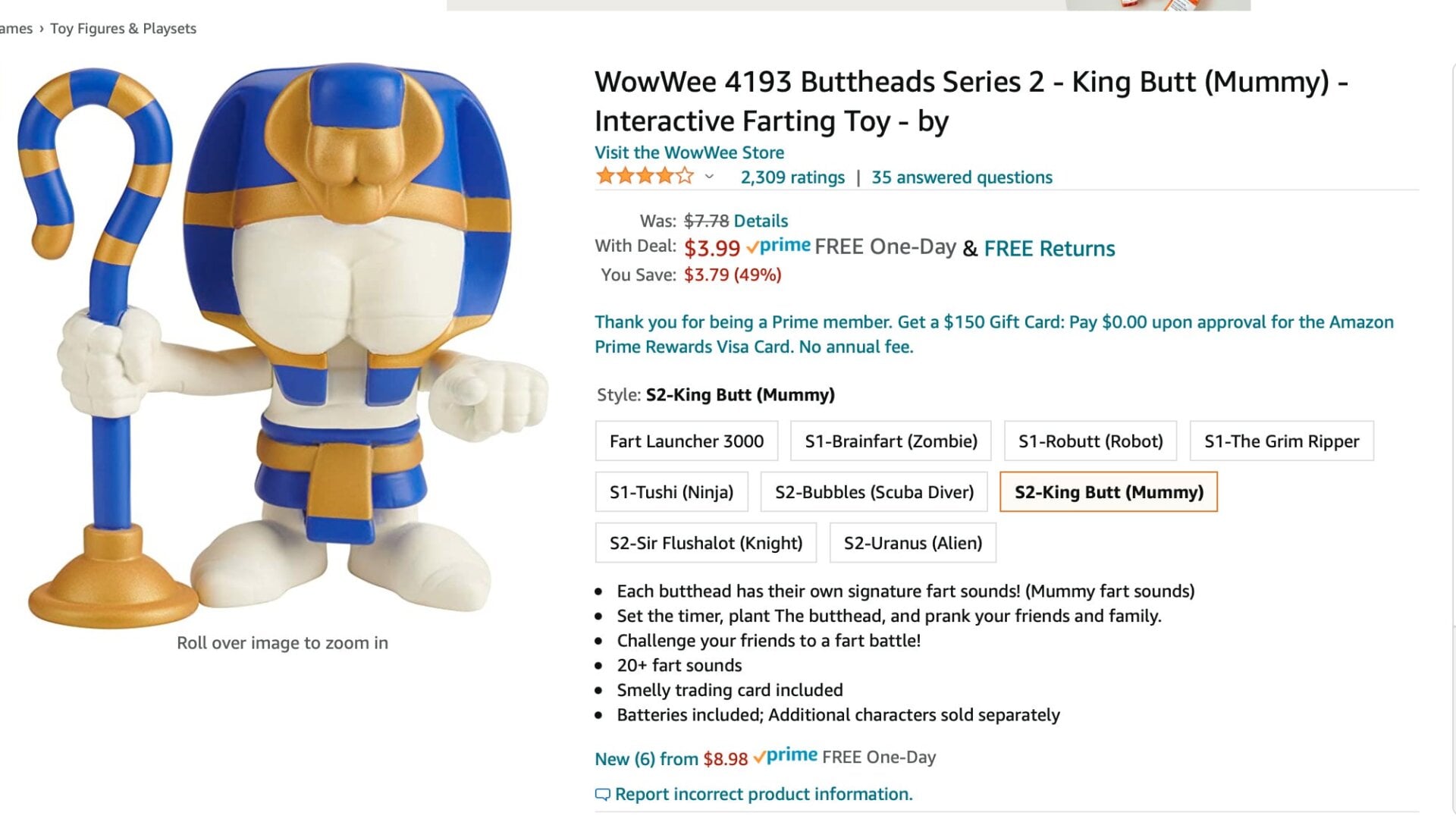
Task: Click the speech bubble report icon
Action: tap(602, 794)
